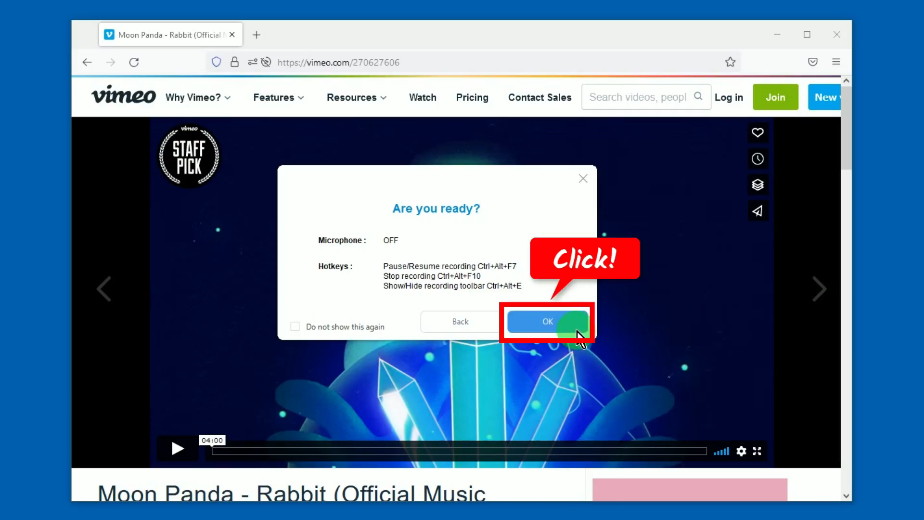
Task: Play the Vimeo video
Action: click(177, 449)
